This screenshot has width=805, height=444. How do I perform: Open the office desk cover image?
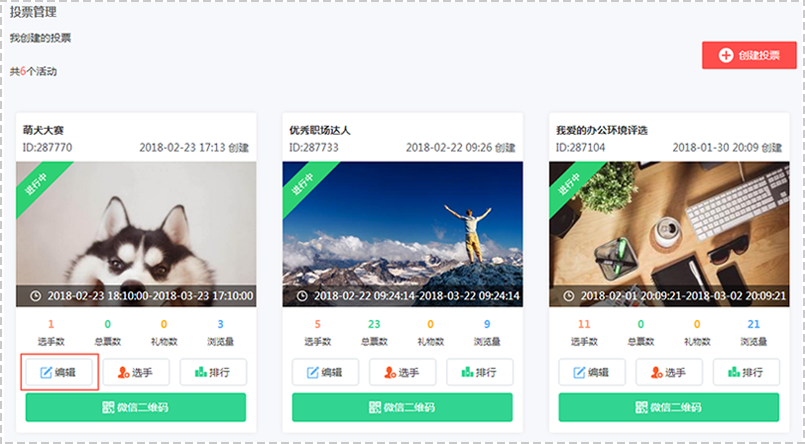pos(669,234)
